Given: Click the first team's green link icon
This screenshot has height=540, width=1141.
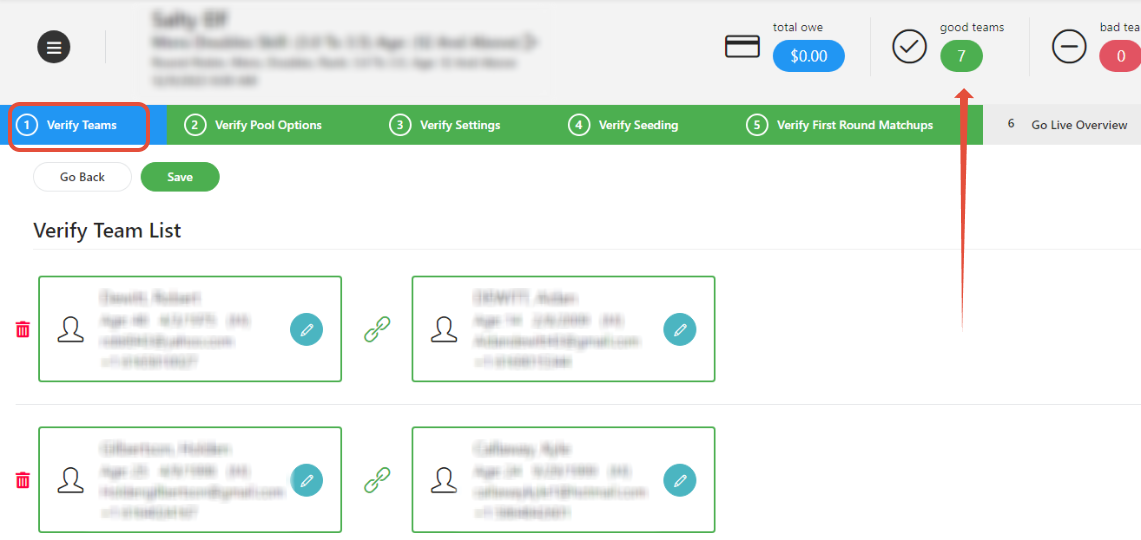Looking at the screenshot, I should pyautogui.click(x=377, y=329).
